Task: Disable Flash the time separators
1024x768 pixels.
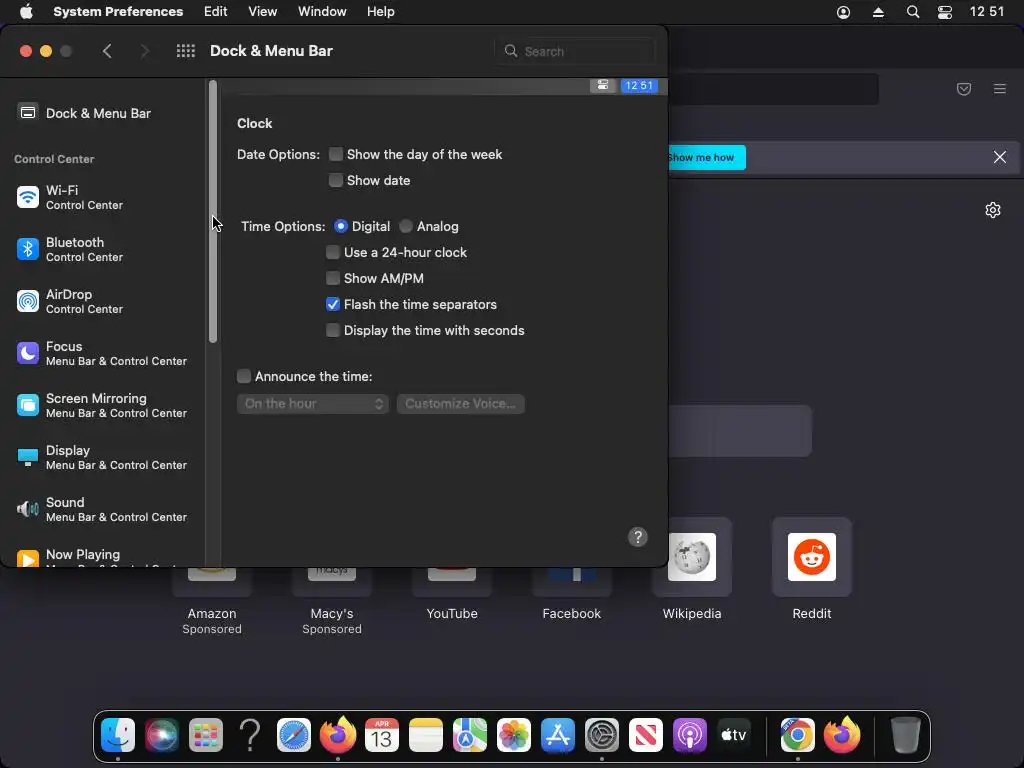Action: click(333, 304)
